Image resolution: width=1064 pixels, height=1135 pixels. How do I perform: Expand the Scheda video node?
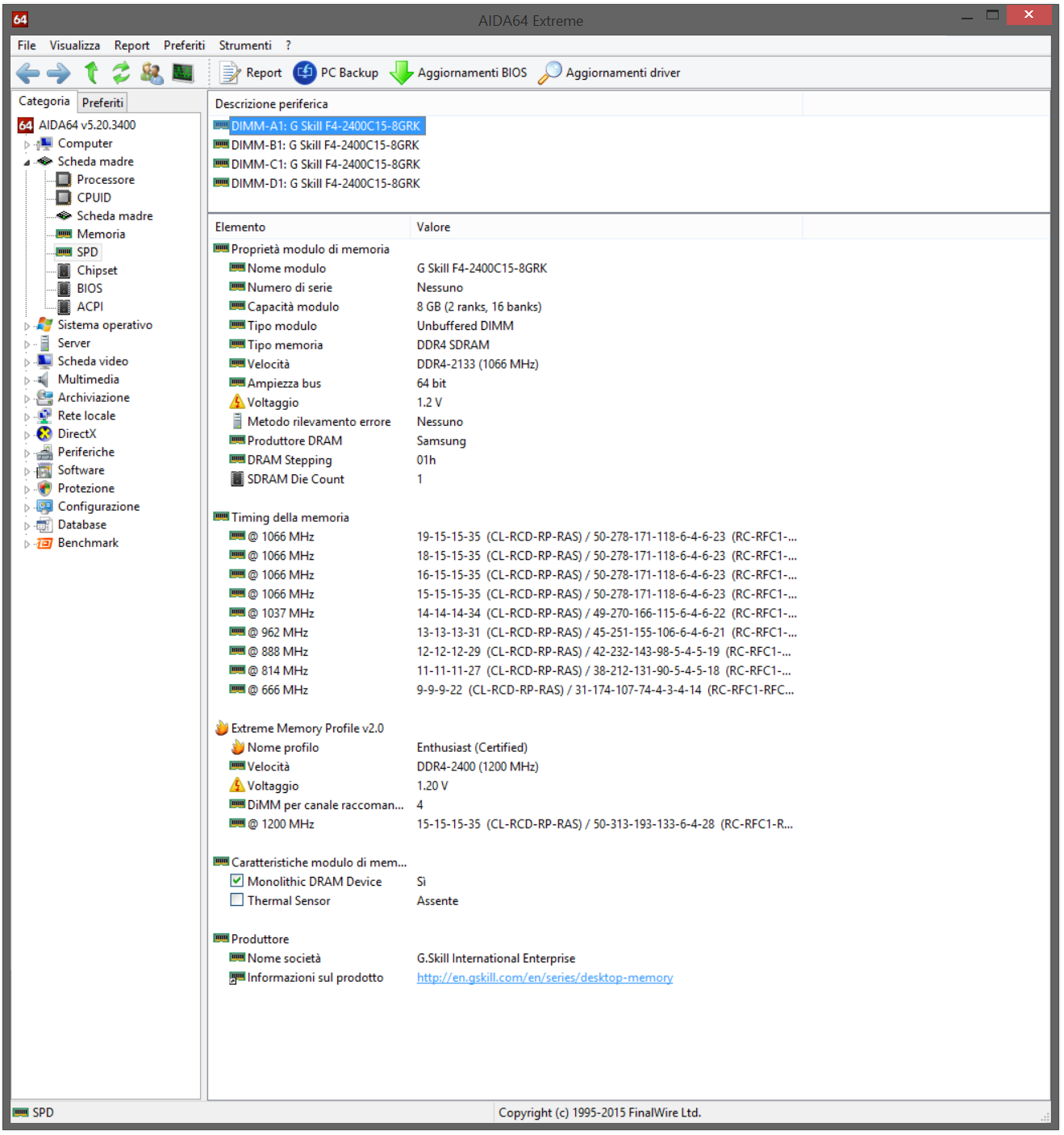(27, 362)
